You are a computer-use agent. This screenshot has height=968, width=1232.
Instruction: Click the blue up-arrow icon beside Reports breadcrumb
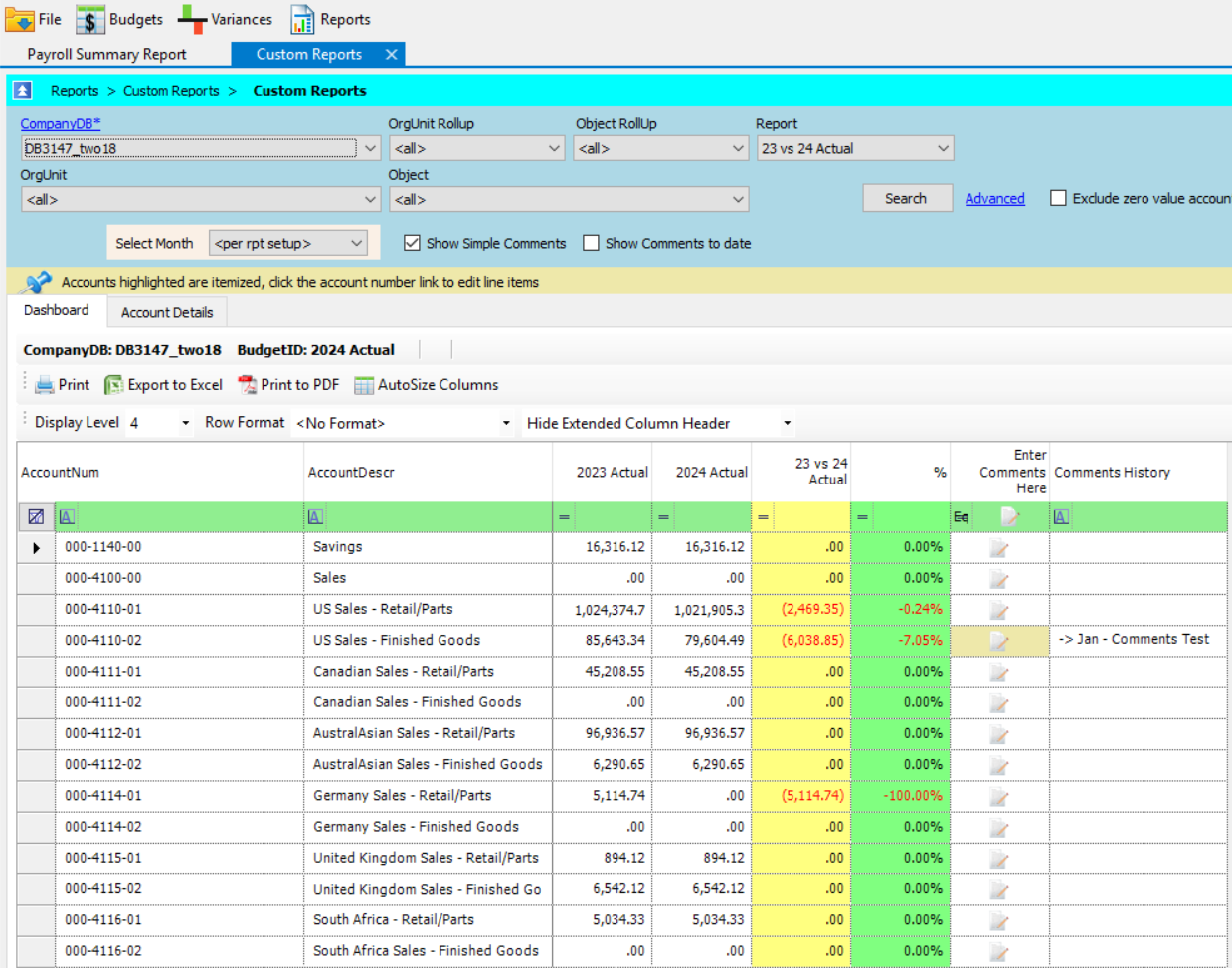22,91
